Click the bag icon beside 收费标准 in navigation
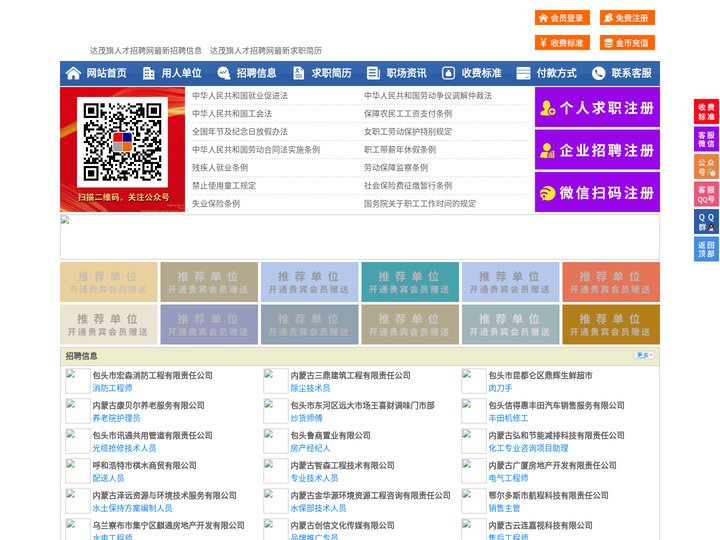720x540 pixels. point(448,73)
